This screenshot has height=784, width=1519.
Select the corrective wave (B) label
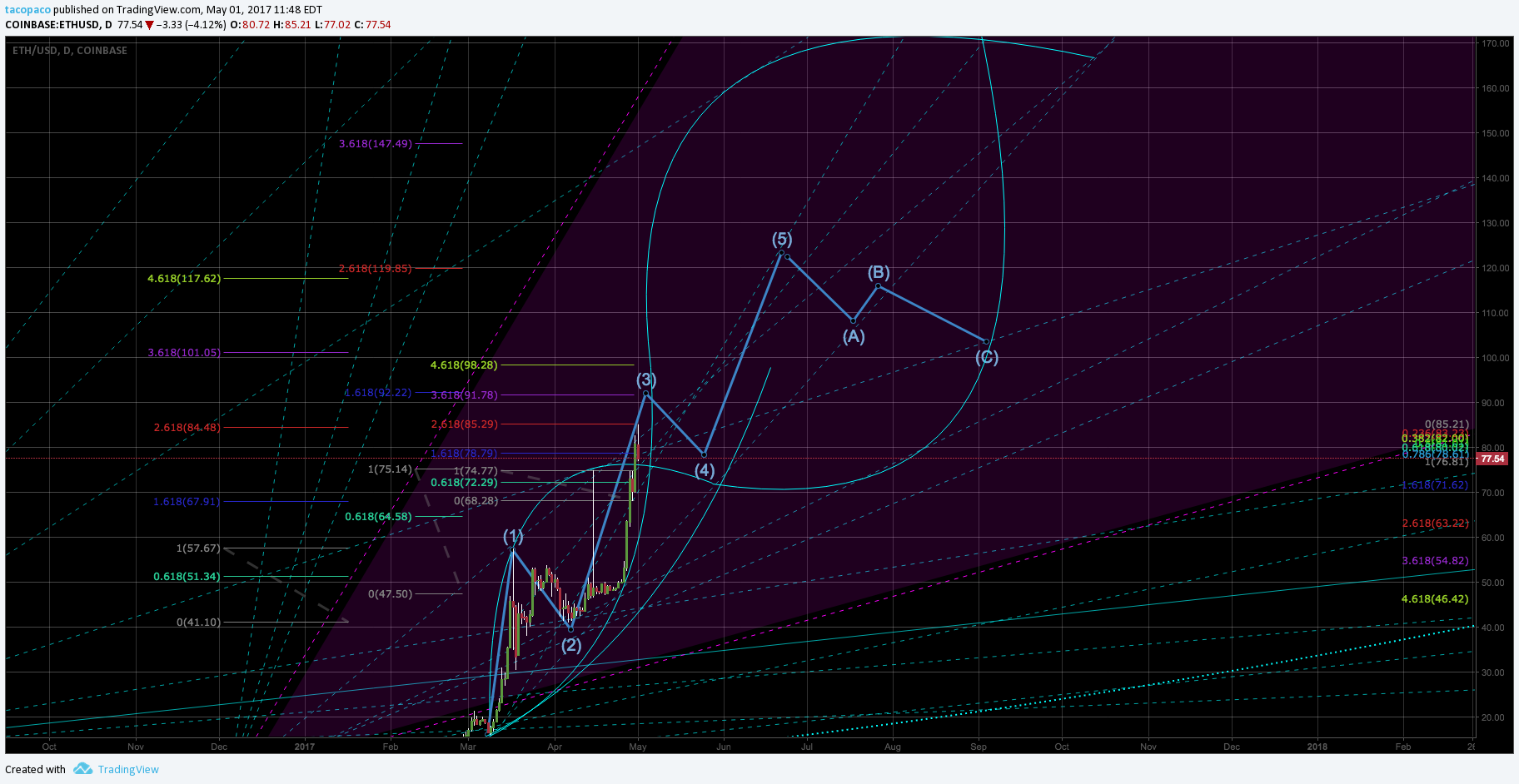coord(879,272)
